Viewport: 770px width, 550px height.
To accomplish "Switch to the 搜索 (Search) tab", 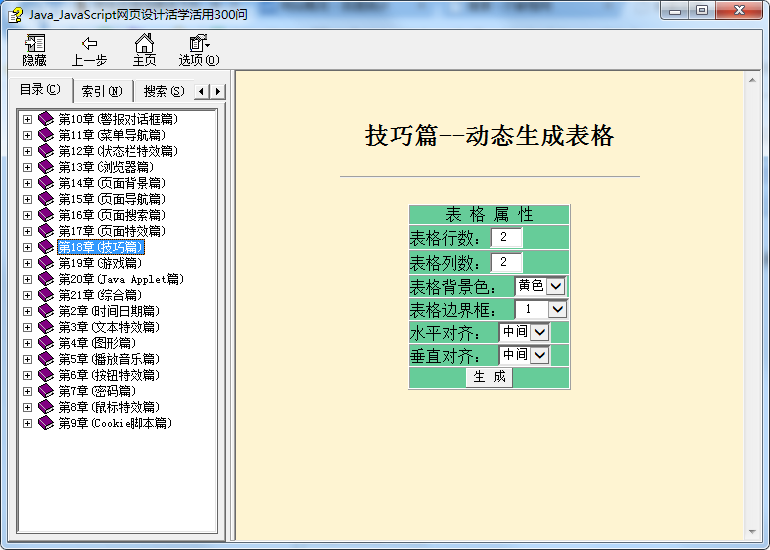I will point(163,91).
